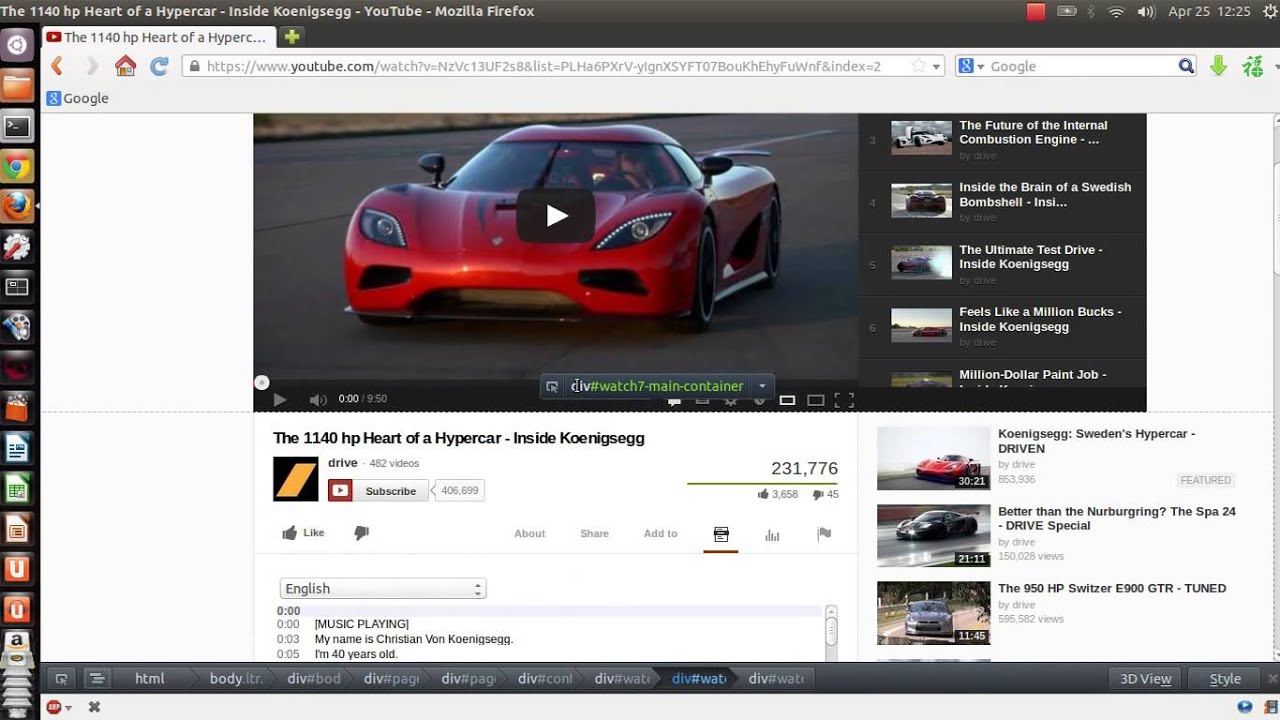This screenshot has width=1280, height=720.
Task: Open downloads with the green arrow icon
Action: [1218, 66]
